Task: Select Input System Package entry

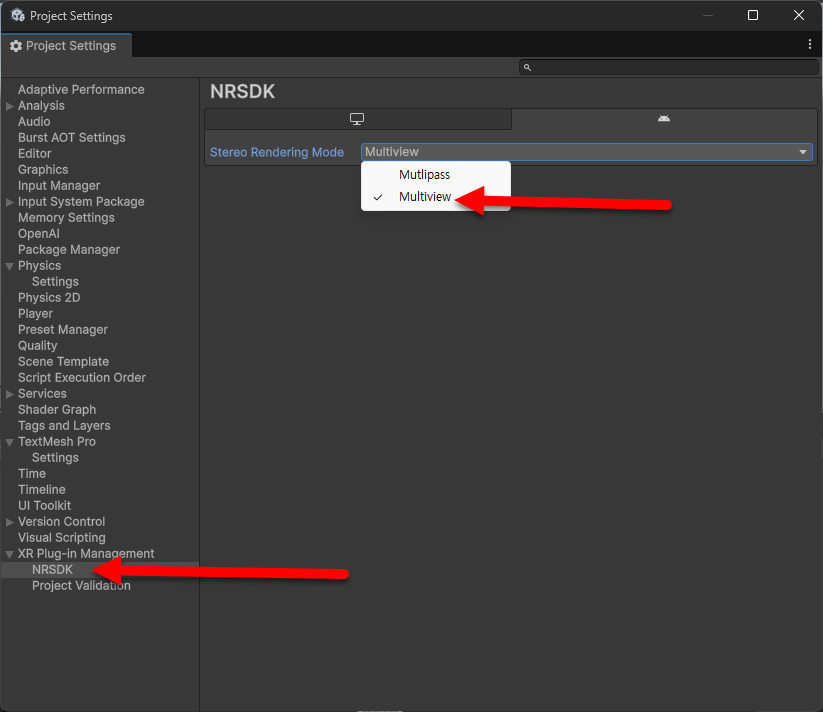Action: (81, 201)
